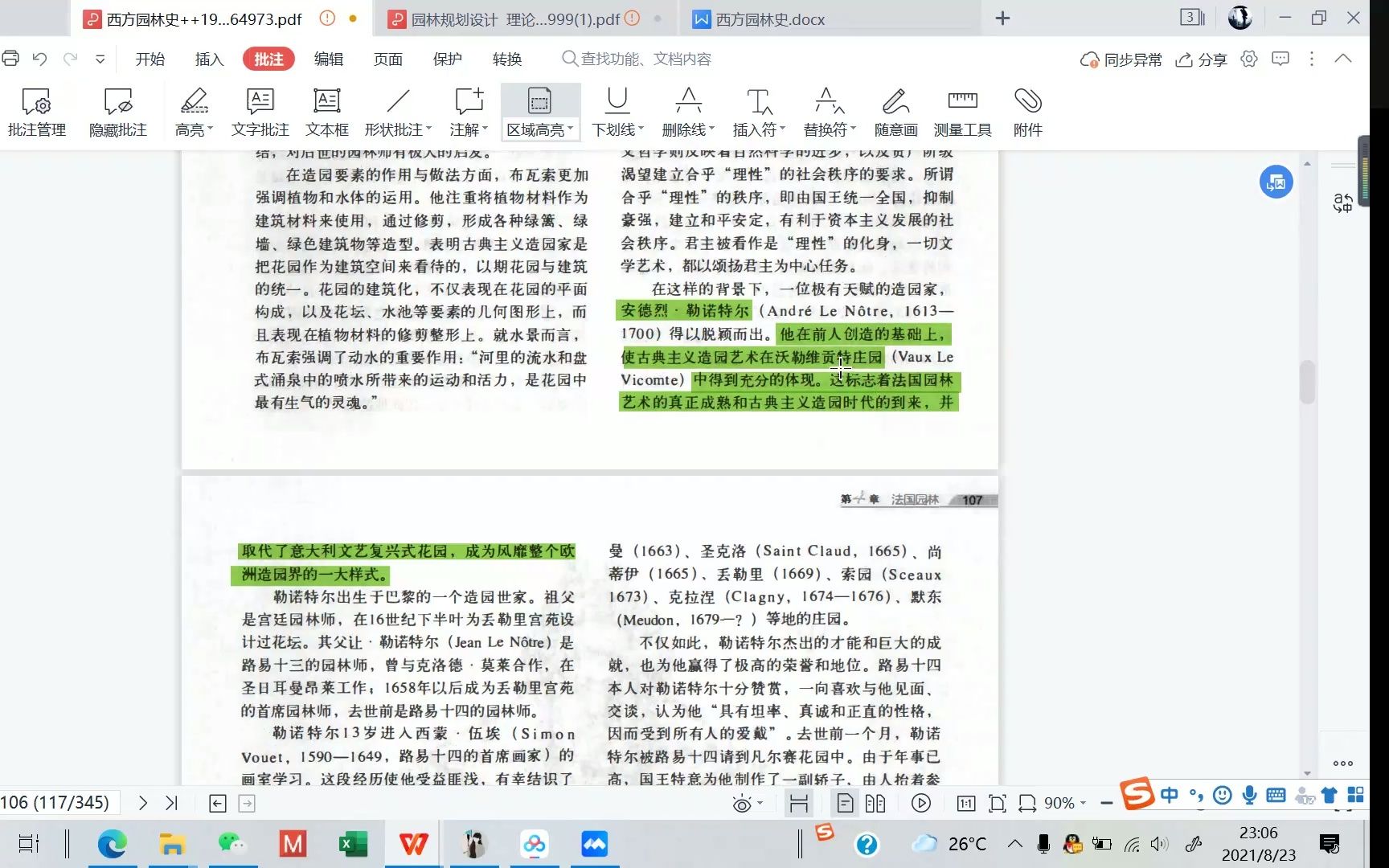
Task: Set actual size 1:1 zoom
Action: 966,803
